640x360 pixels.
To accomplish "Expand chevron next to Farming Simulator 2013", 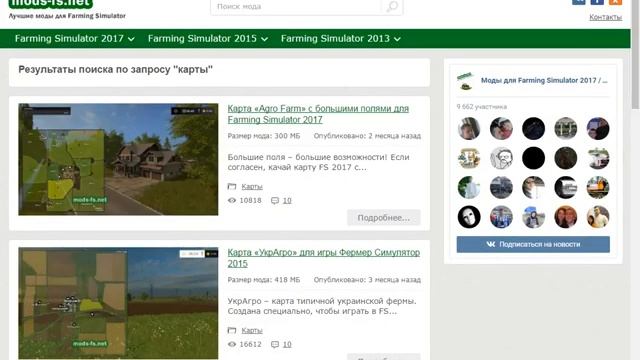I will (x=397, y=39).
